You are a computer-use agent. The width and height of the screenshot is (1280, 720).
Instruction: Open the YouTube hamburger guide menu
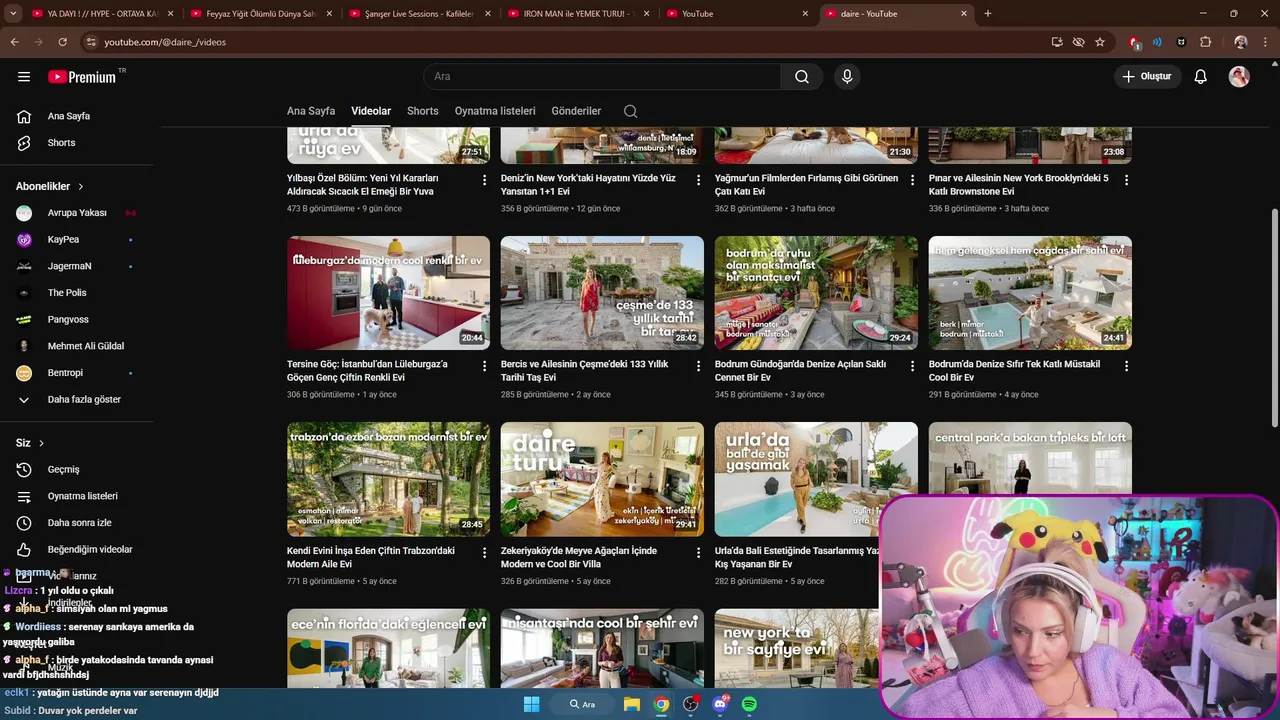[x=24, y=77]
